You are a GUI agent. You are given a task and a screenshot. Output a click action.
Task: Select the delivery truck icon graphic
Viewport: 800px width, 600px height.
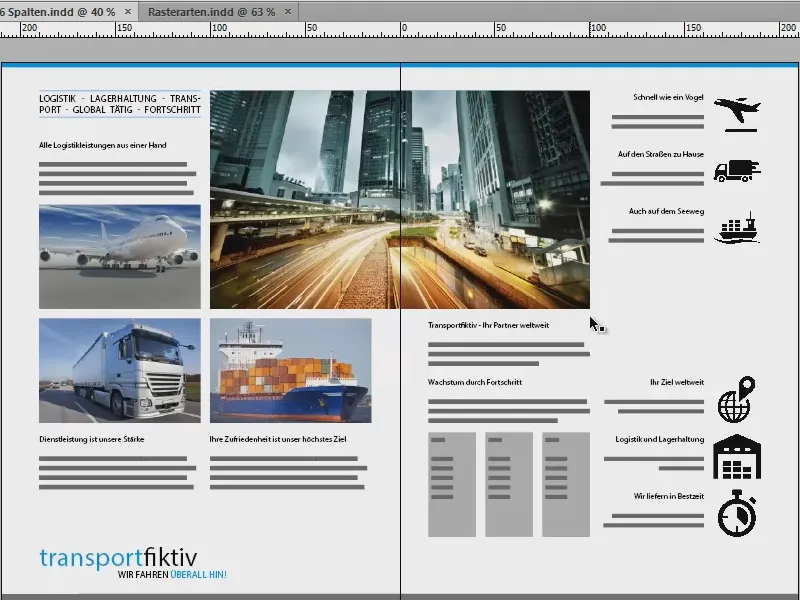coord(737,171)
